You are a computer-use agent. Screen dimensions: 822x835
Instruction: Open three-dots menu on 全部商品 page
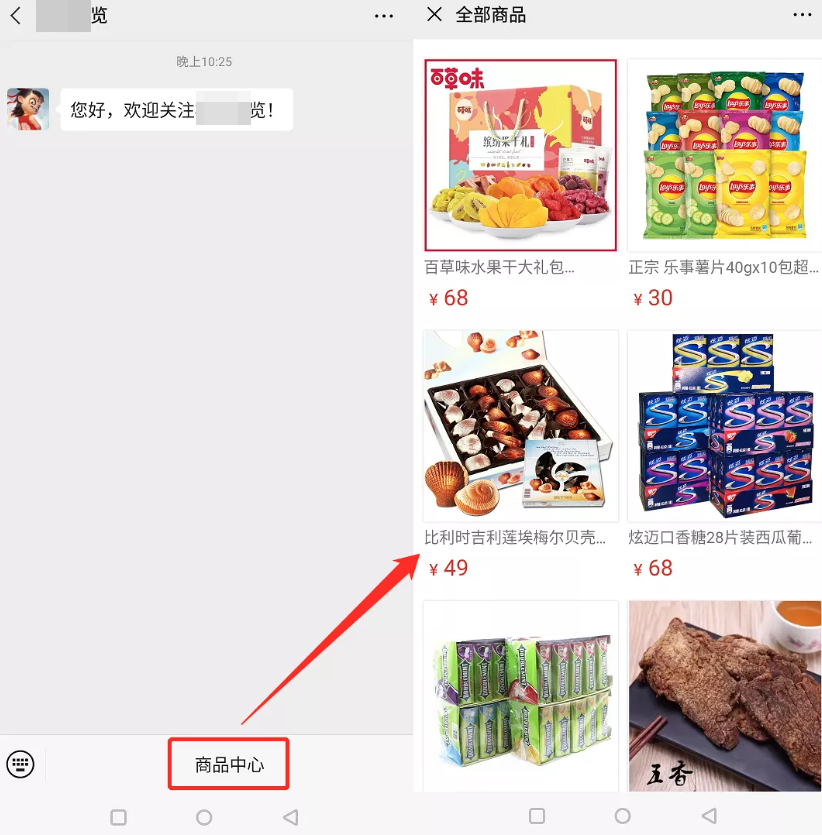pyautogui.click(x=802, y=14)
